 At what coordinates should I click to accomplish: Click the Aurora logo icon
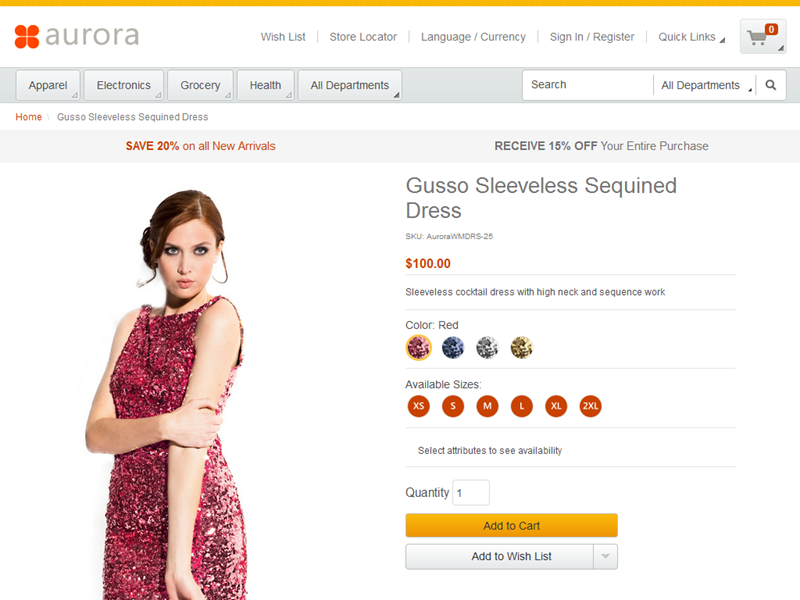click(x=27, y=37)
